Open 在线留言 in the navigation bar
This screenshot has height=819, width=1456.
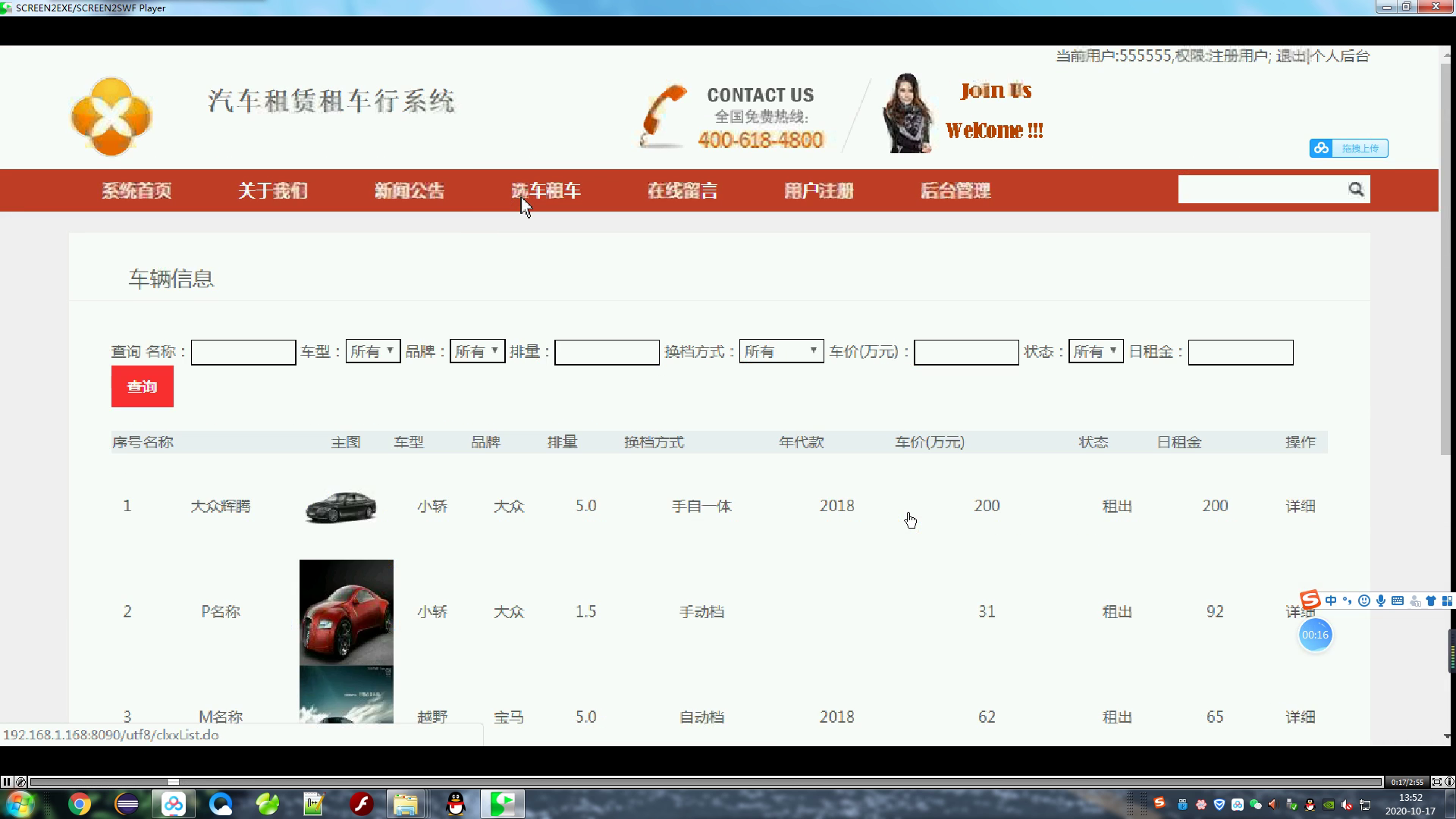[682, 190]
